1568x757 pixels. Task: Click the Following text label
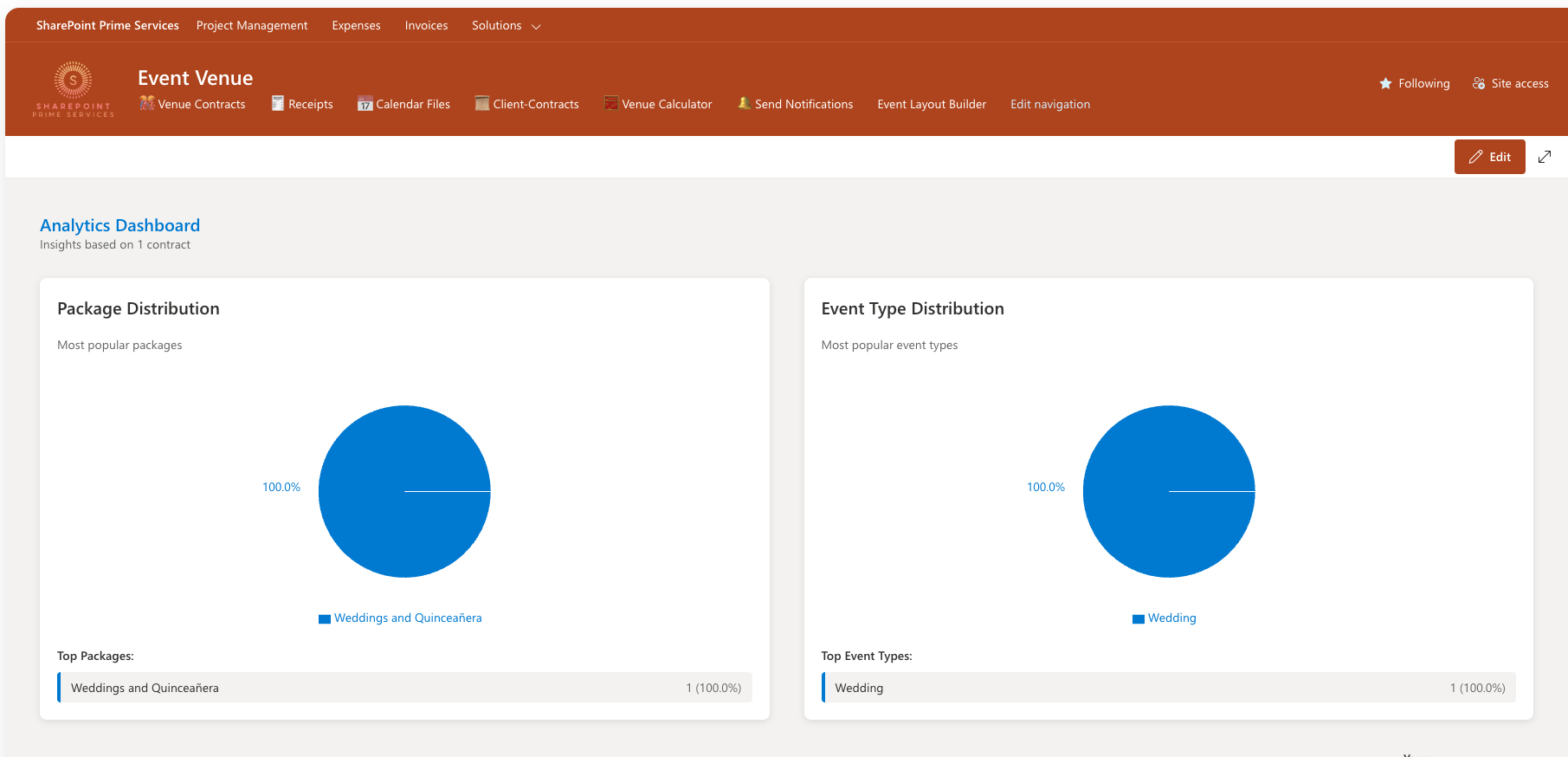tap(1423, 83)
